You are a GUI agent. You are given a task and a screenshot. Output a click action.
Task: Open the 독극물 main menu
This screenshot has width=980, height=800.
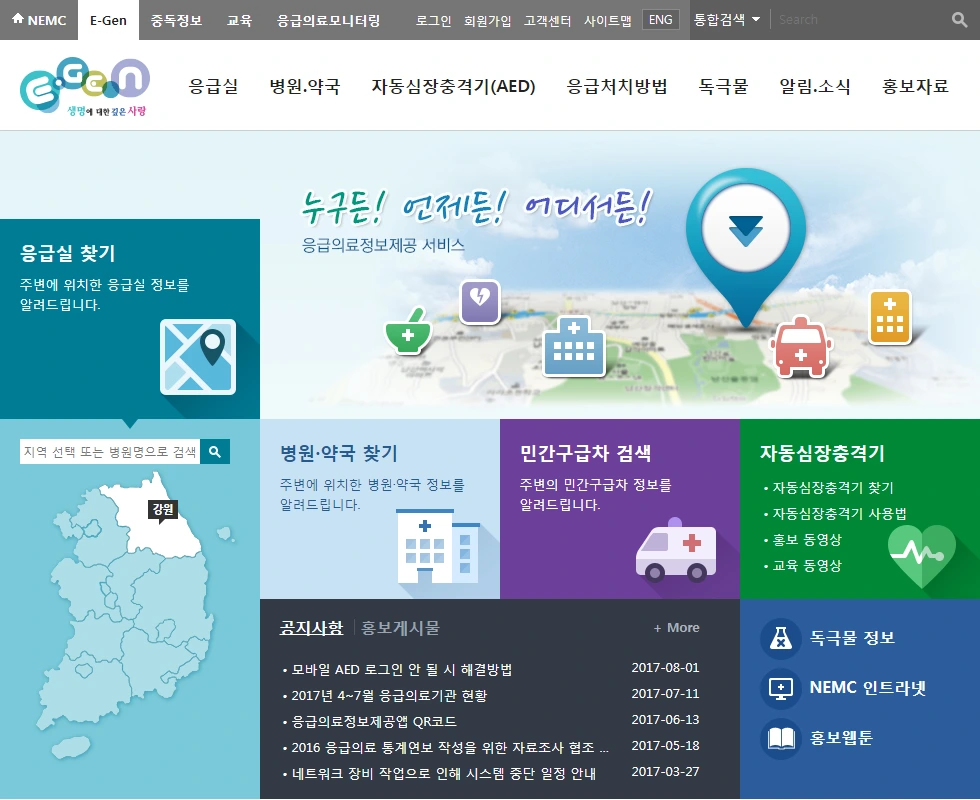point(724,86)
